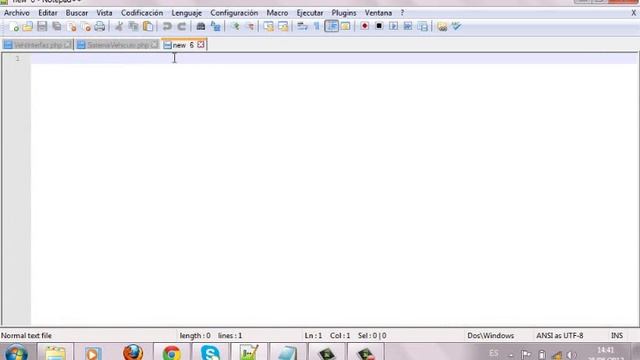Click the Print toolbar icon
Screen dimensions: 640x360
click(x=100, y=27)
